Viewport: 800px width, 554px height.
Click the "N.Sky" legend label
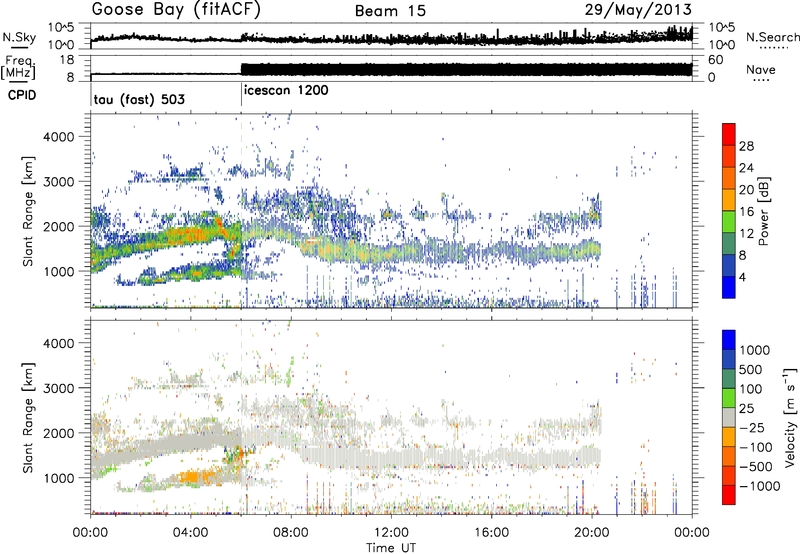coord(19,37)
